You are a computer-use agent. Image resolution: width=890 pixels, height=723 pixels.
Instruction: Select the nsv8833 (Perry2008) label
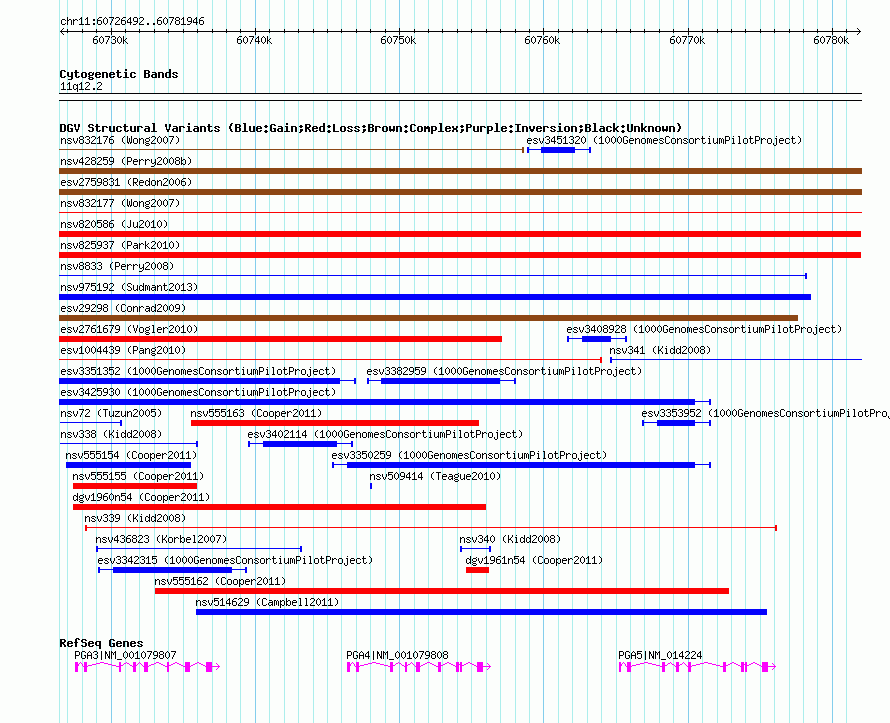click(x=117, y=266)
